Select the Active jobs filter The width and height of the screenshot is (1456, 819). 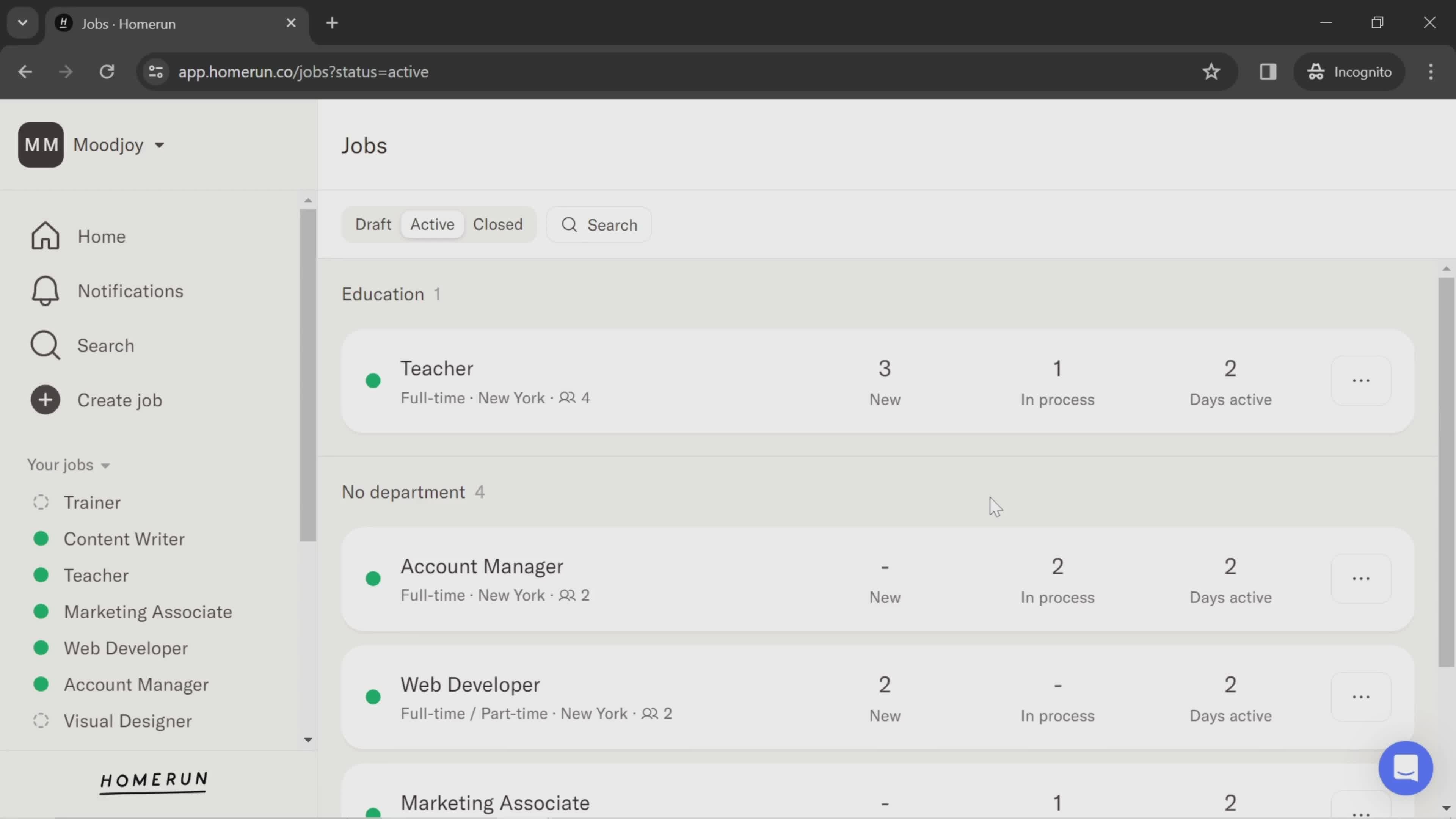pyautogui.click(x=432, y=224)
